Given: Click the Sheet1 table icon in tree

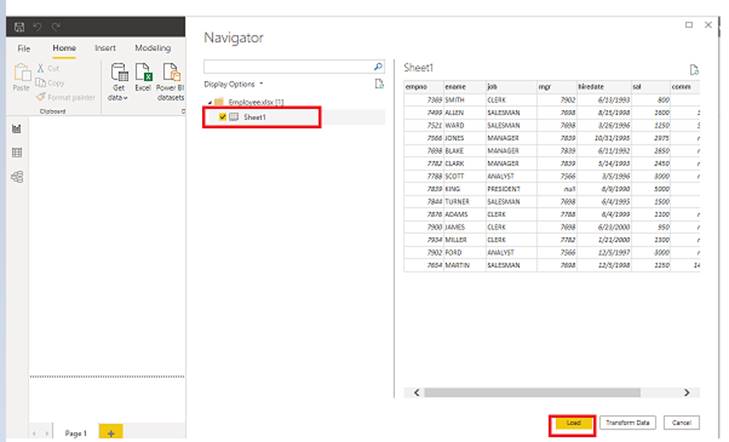Looking at the screenshot, I should (x=234, y=117).
